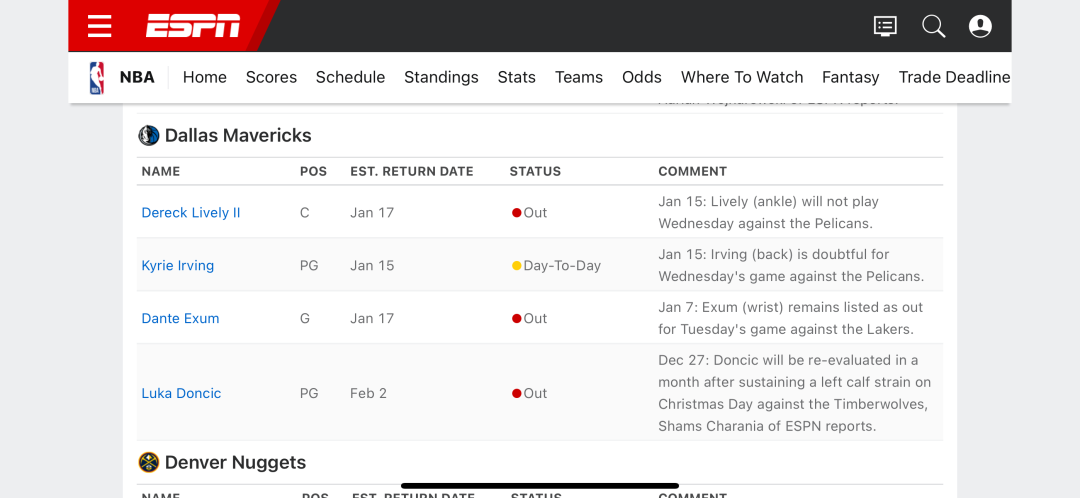
Task: Open the search magnifier icon
Action: [x=933, y=26]
